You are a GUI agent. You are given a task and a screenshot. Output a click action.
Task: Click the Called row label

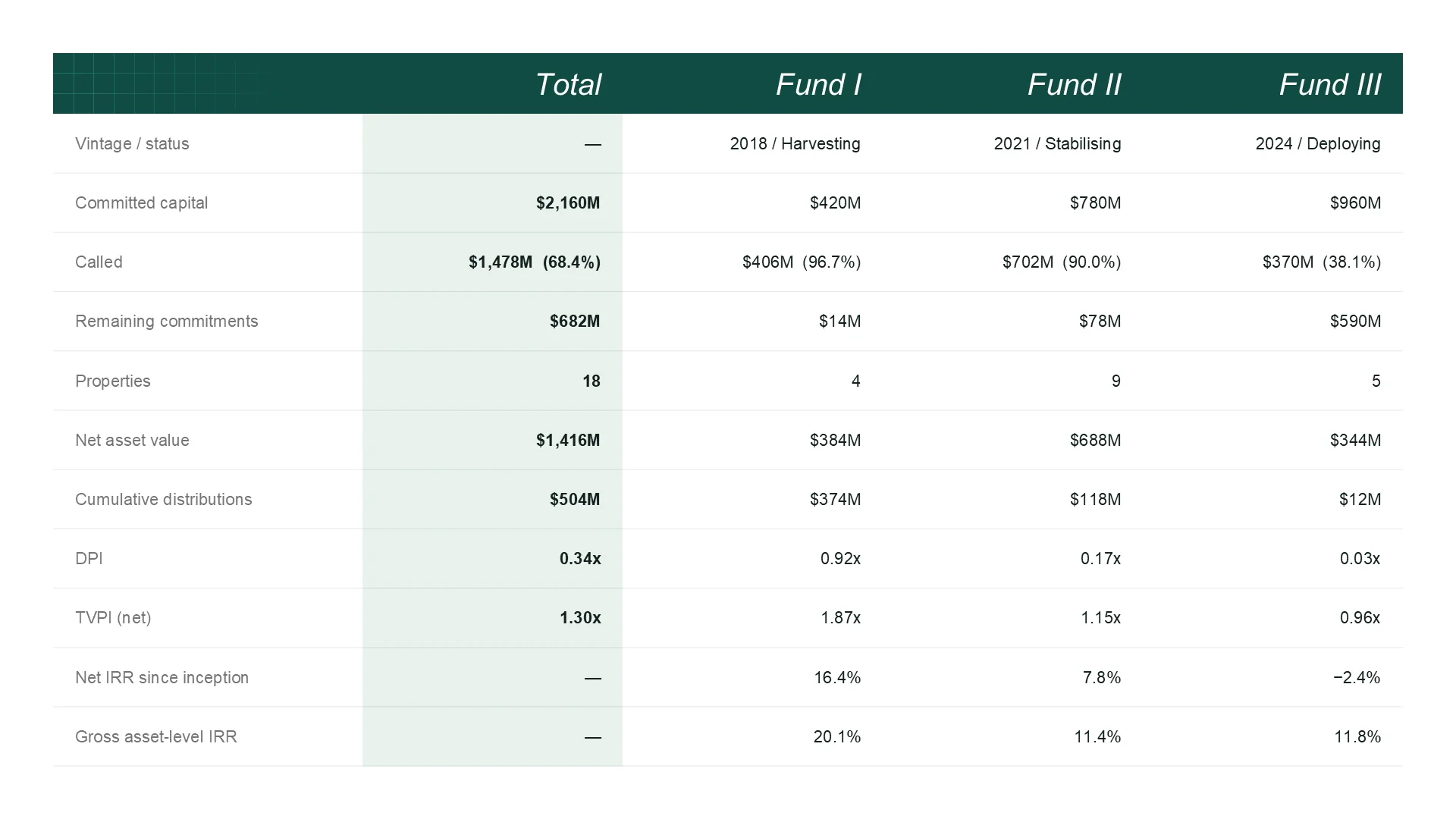tap(99, 262)
